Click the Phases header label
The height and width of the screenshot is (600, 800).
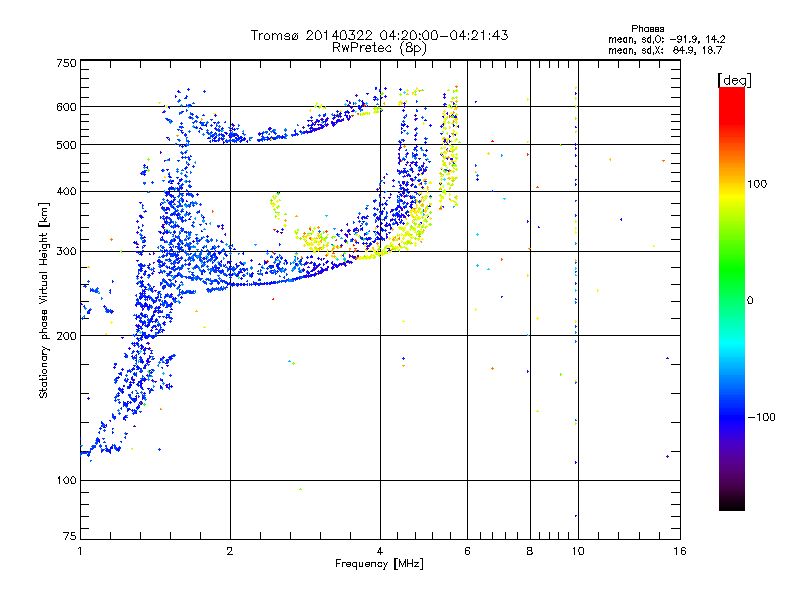click(x=647, y=29)
